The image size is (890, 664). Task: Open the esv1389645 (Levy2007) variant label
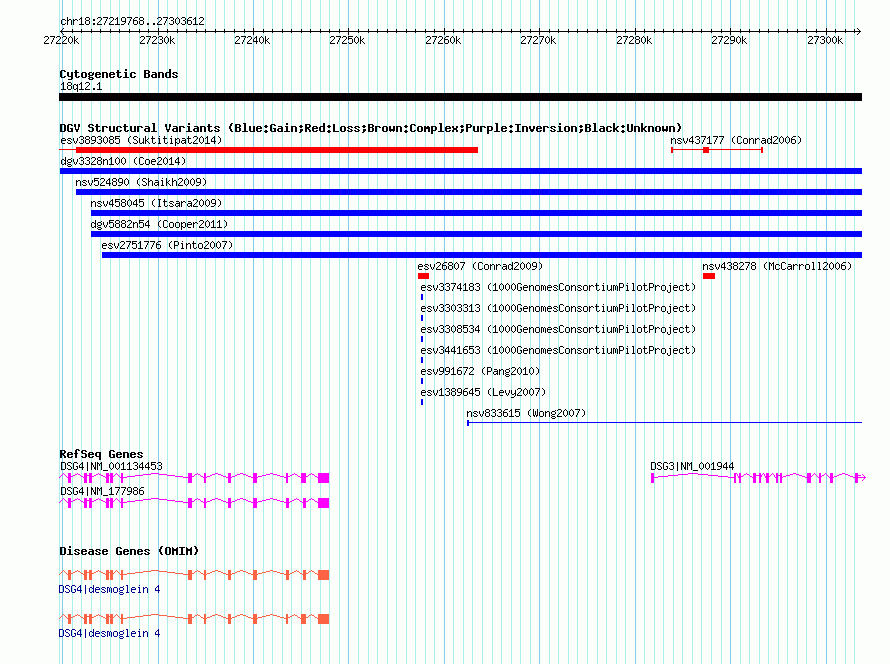(x=483, y=392)
